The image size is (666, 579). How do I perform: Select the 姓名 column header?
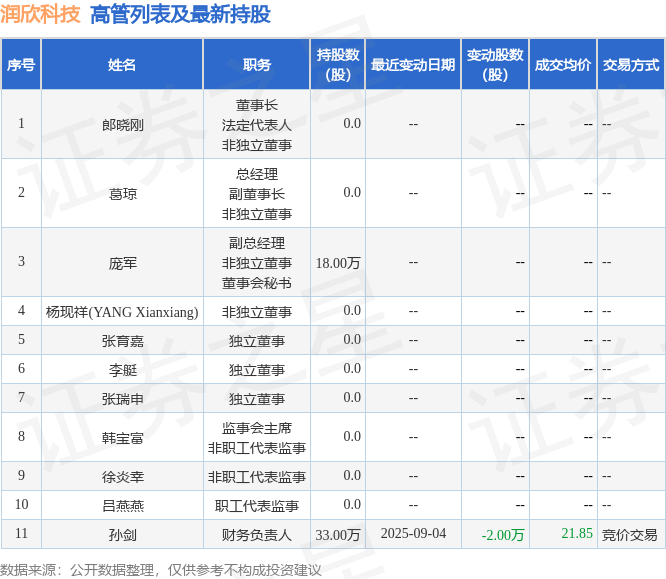122,65
